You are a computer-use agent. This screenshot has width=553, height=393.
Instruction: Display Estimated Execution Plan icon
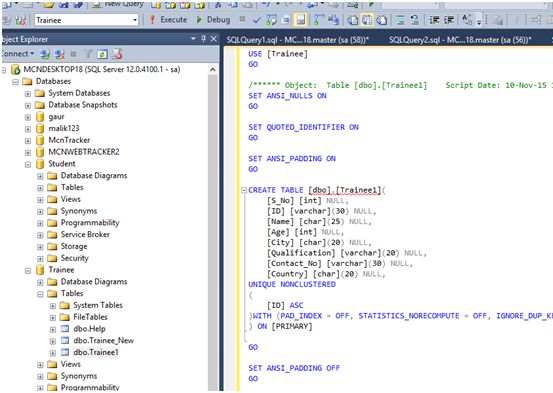(271, 20)
